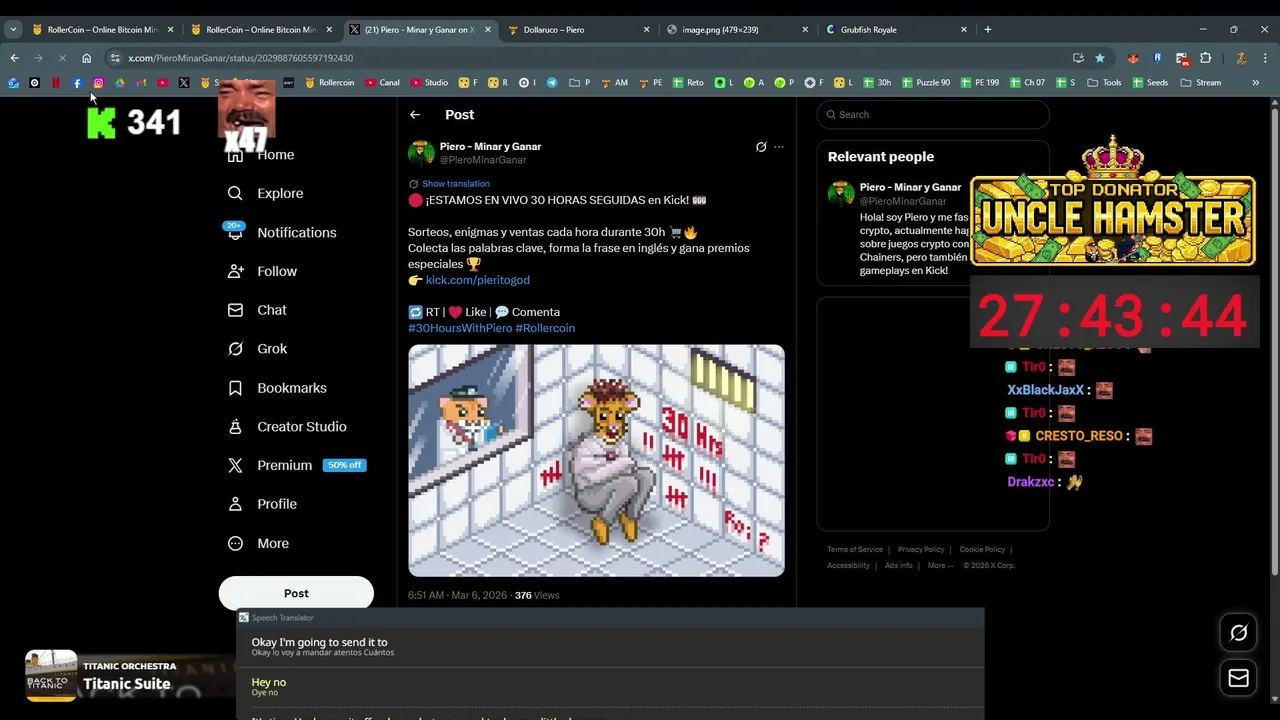Viewport: 1280px width, 720px height.
Task: Open Piero profile under Relevant people
Action: coord(910,187)
